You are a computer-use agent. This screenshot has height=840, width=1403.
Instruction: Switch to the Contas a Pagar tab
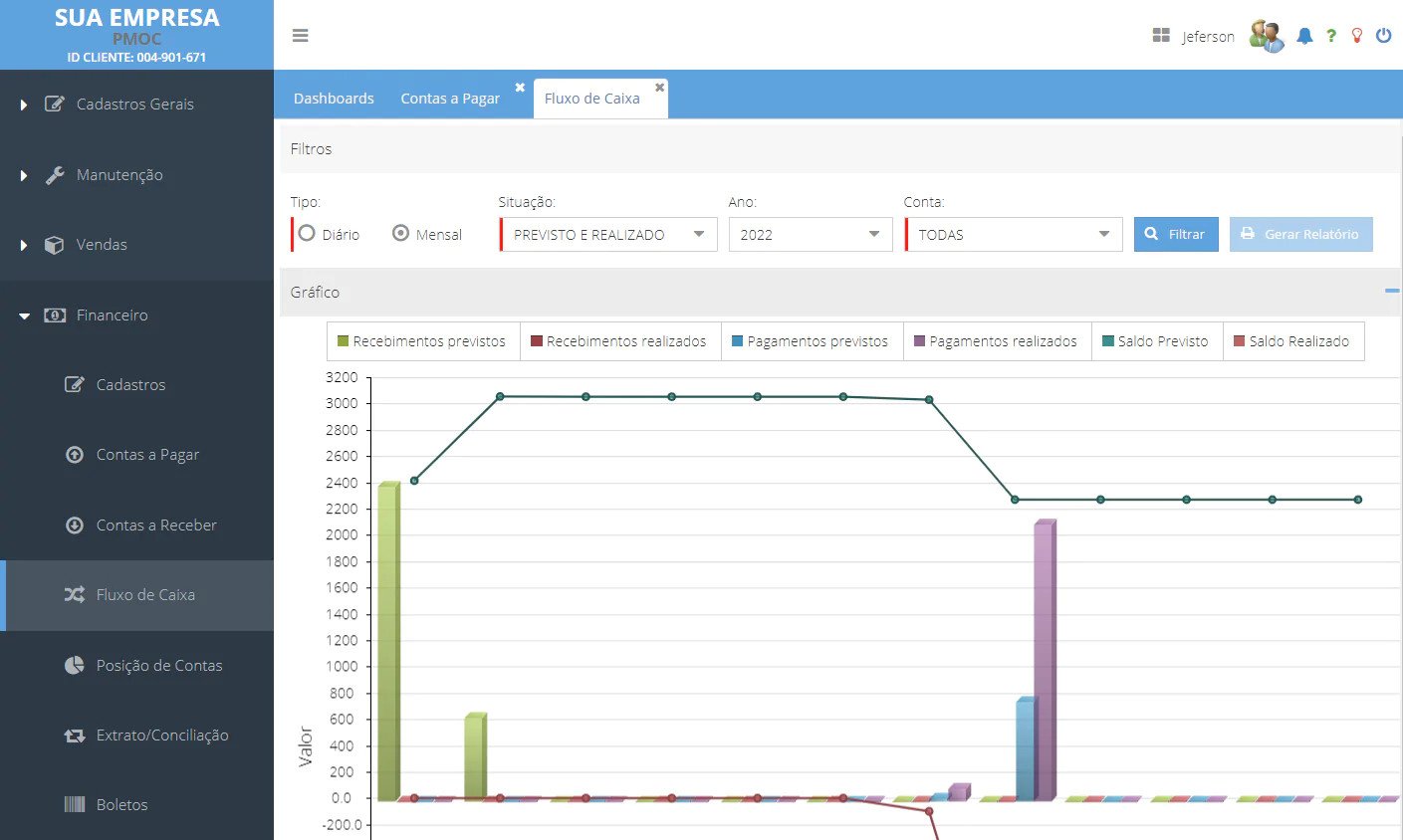coord(450,99)
